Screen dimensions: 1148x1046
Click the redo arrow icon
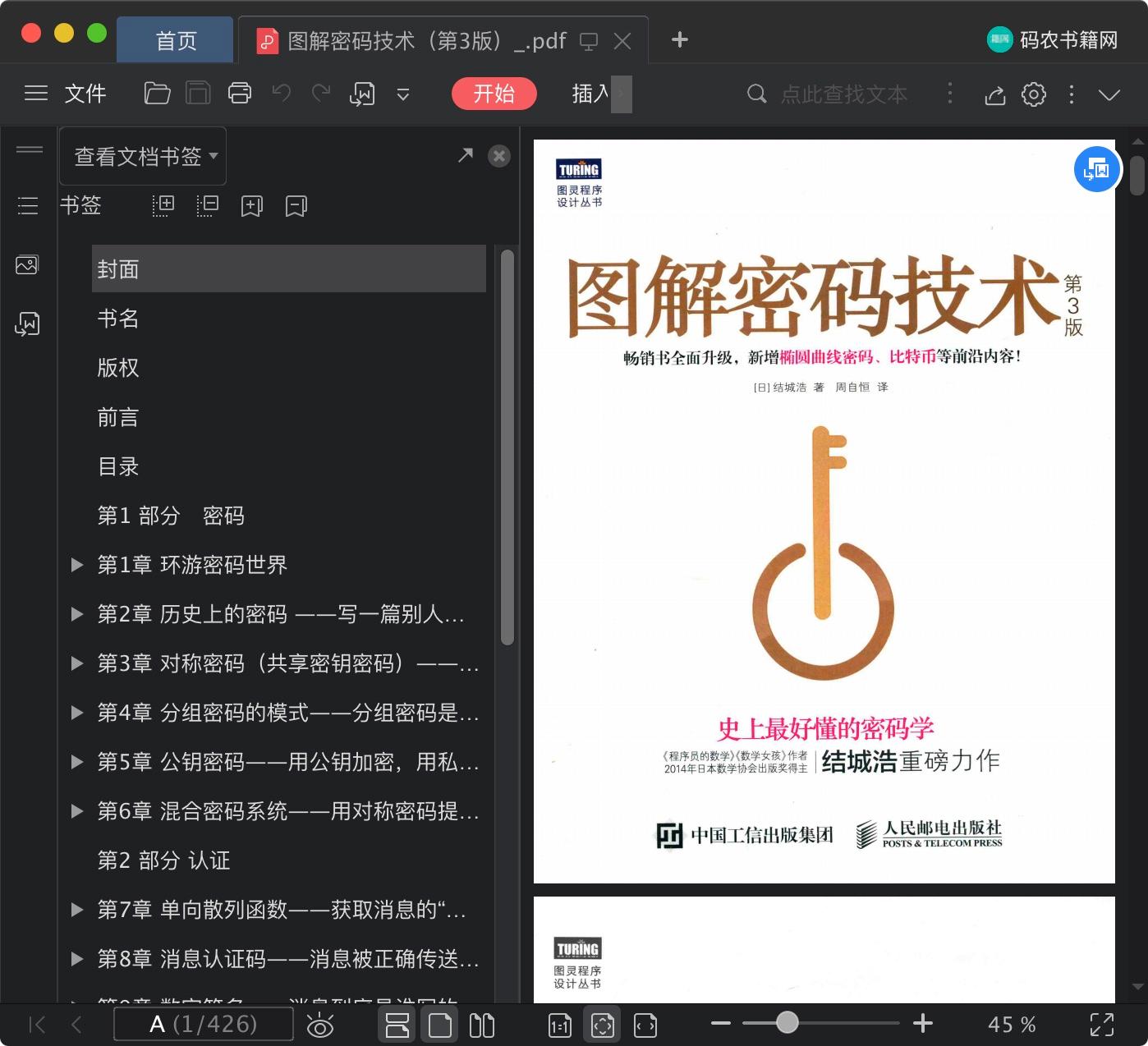pos(321,94)
